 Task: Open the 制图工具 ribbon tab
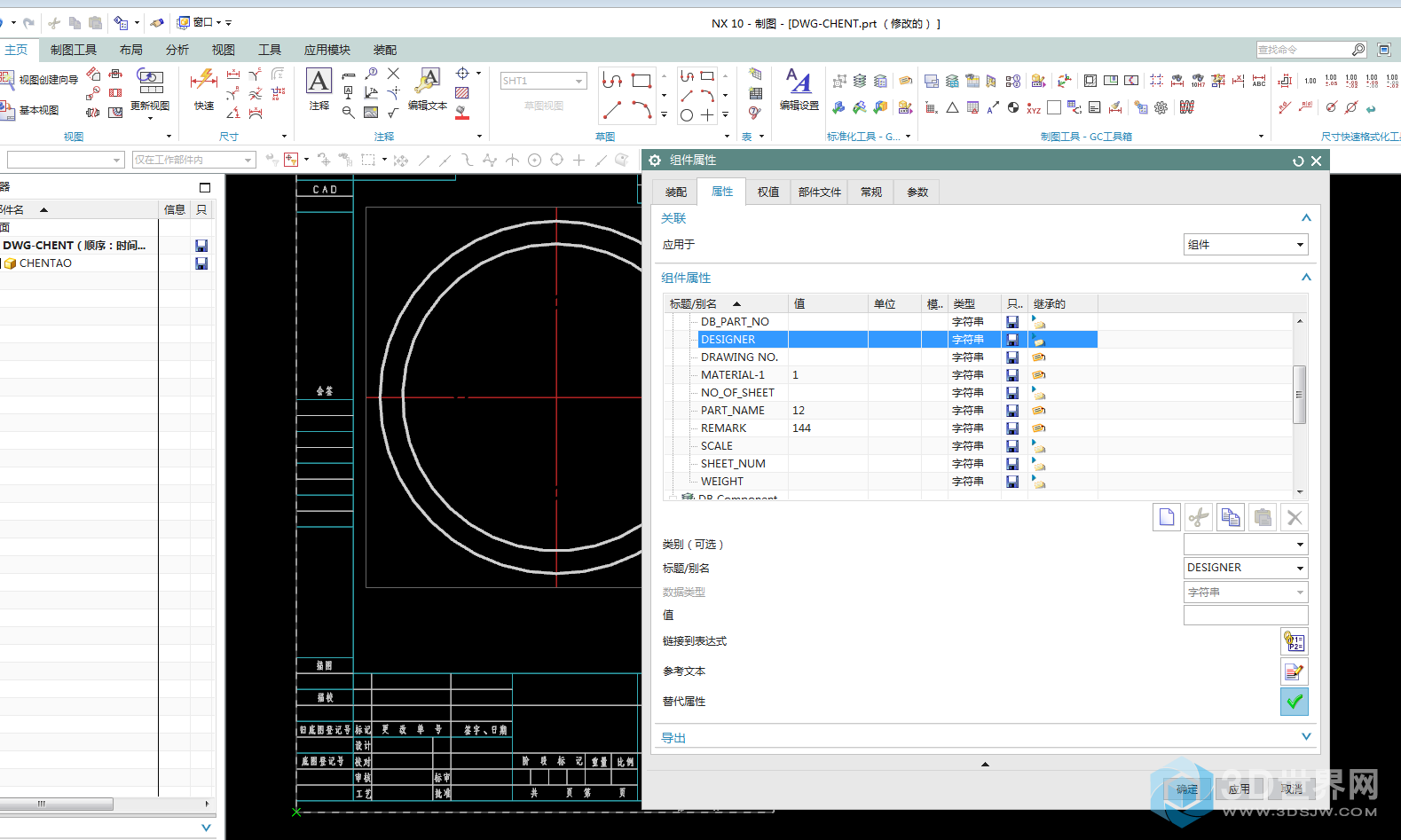(x=74, y=50)
